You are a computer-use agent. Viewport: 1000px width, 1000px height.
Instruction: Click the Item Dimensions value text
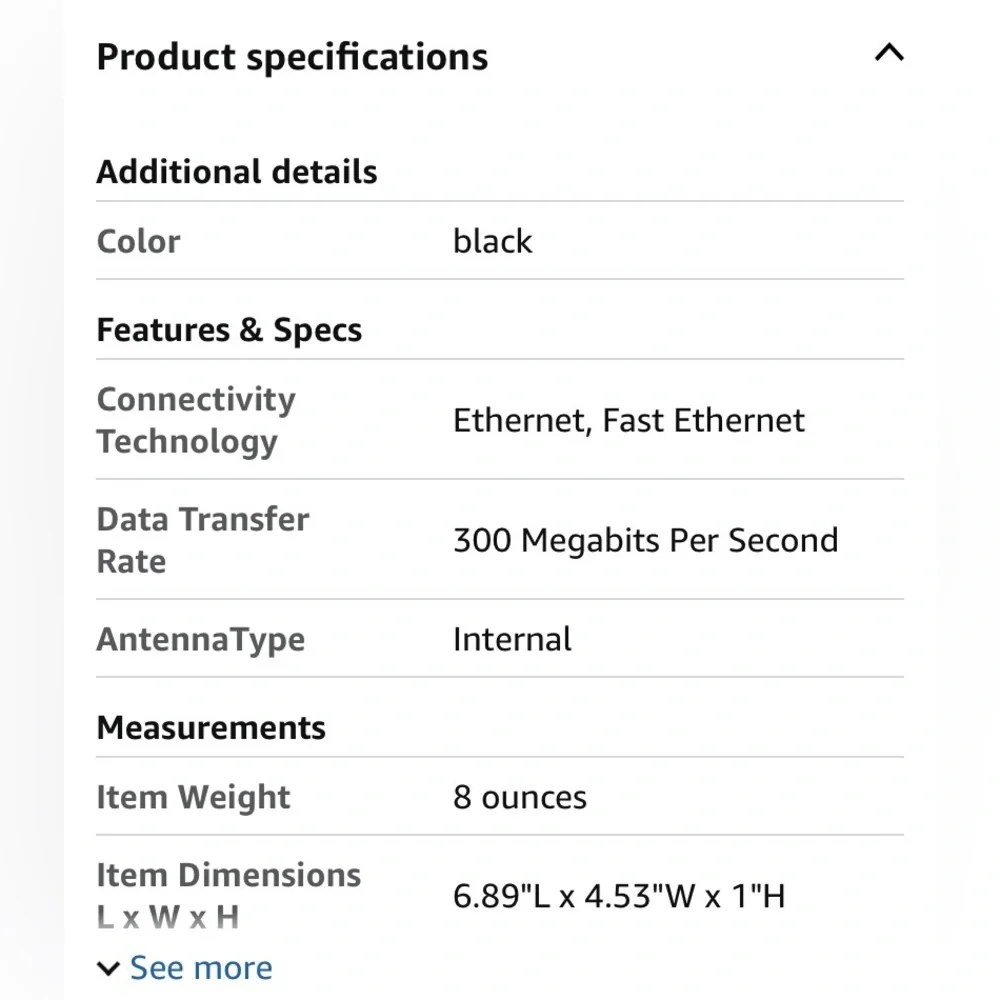pos(619,896)
